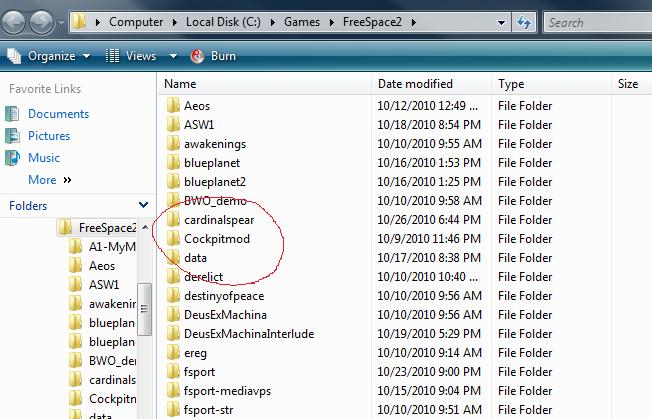Select awakenings folder icon in list
This screenshot has width=652, height=419.
[x=173, y=144]
